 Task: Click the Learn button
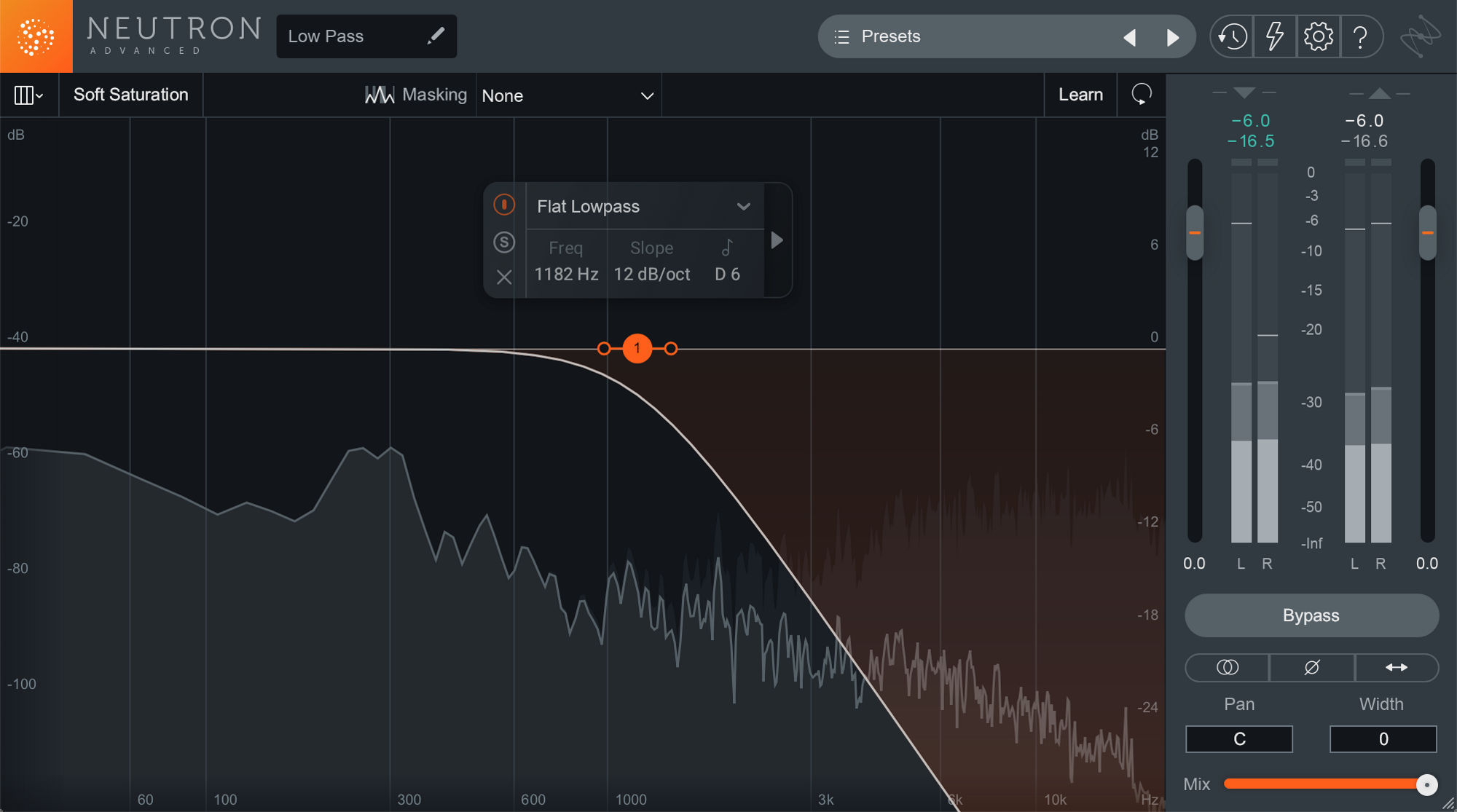pyautogui.click(x=1080, y=95)
